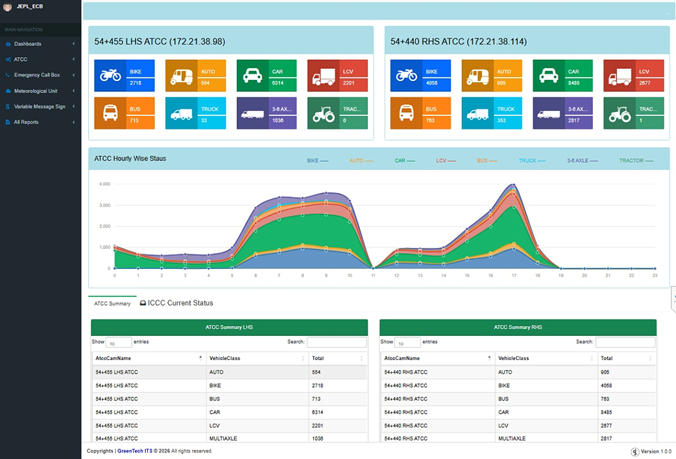Click the bus icon in LHS ATCC panel
The height and width of the screenshot is (459, 676).
coord(110,113)
